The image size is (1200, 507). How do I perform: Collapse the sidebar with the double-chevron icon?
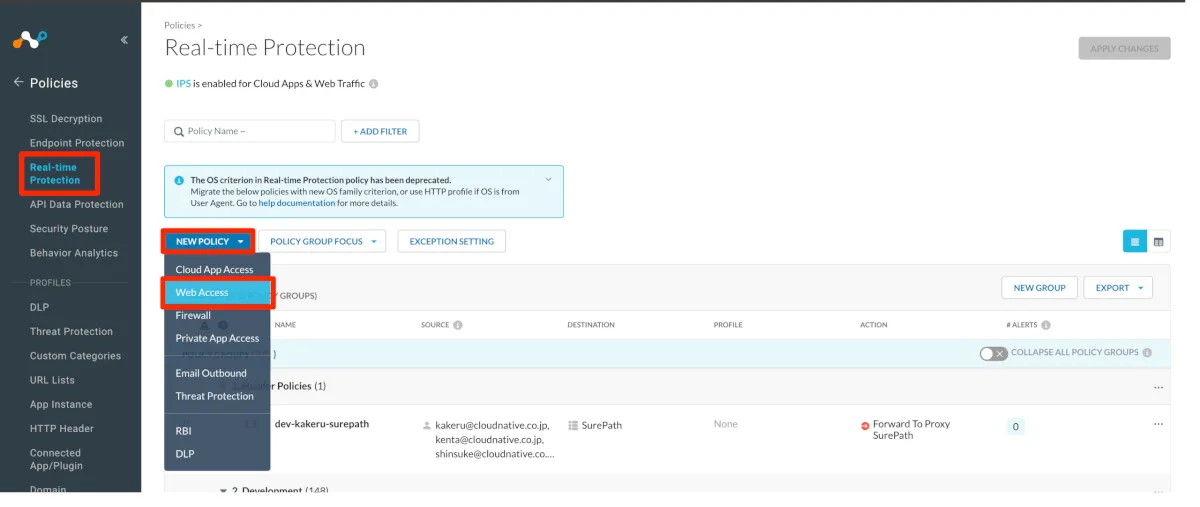coord(124,40)
